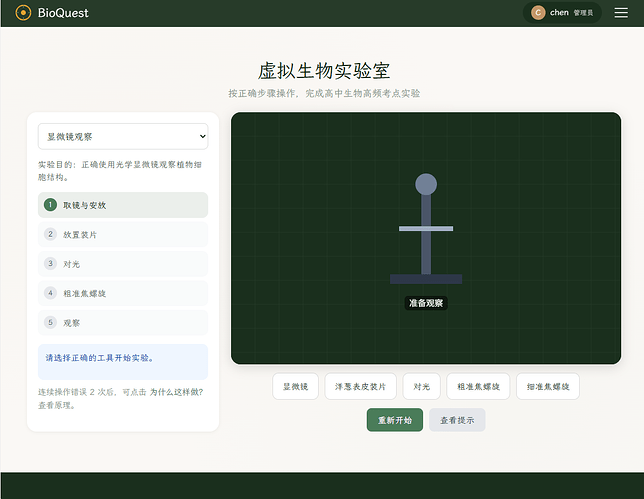This screenshot has width=644, height=499.
Task: Click the 重新开始 restart button
Action: click(395, 420)
